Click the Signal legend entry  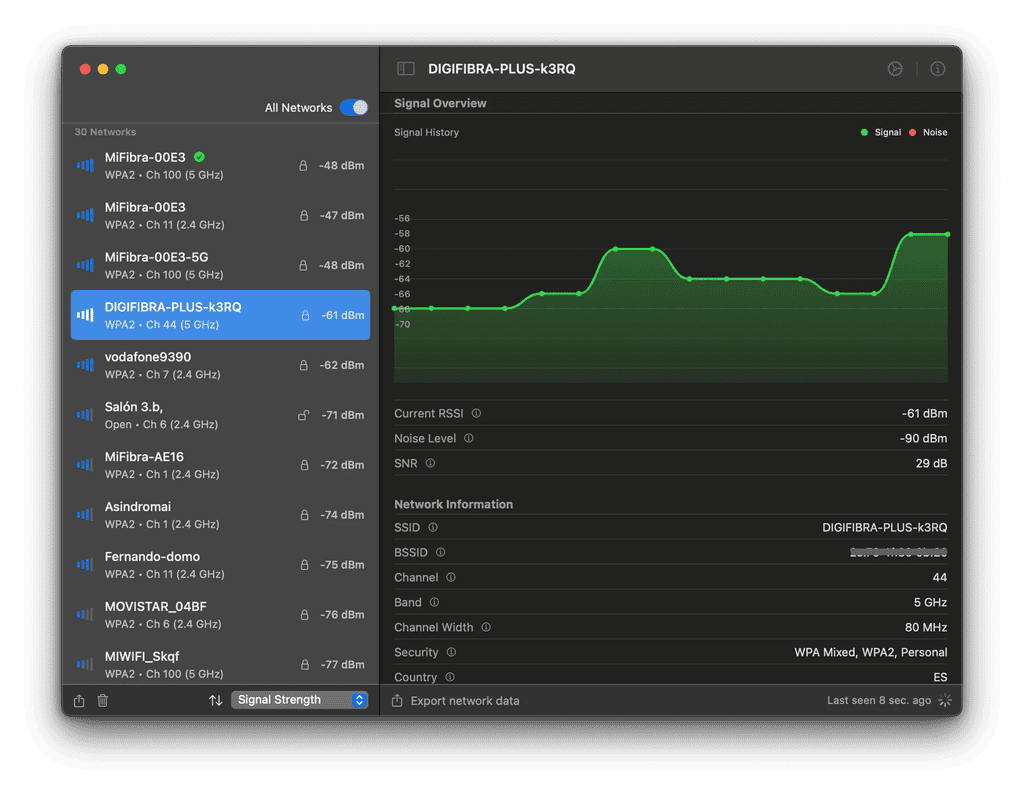[881, 132]
